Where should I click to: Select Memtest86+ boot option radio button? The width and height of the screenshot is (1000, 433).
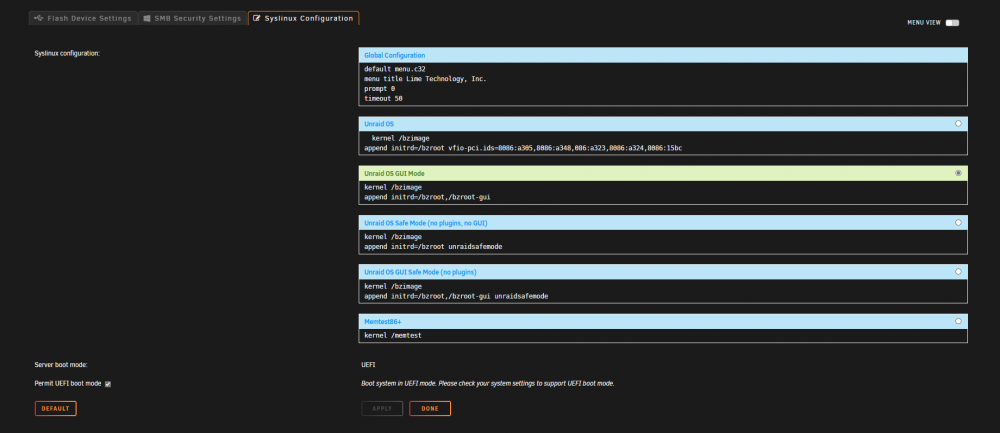(958, 321)
